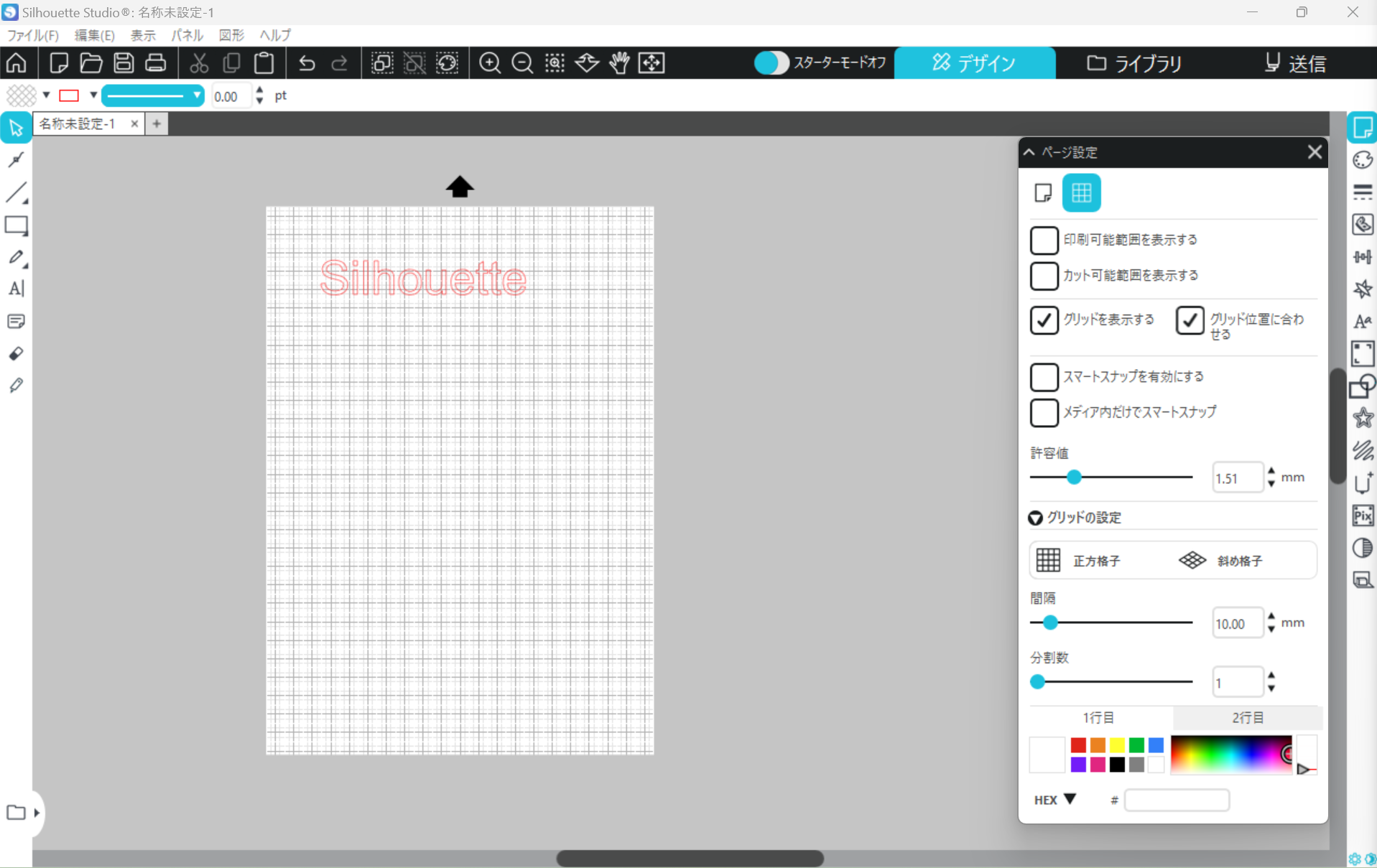The height and width of the screenshot is (868, 1377).
Task: Select the eraser tool
Action: (16, 353)
